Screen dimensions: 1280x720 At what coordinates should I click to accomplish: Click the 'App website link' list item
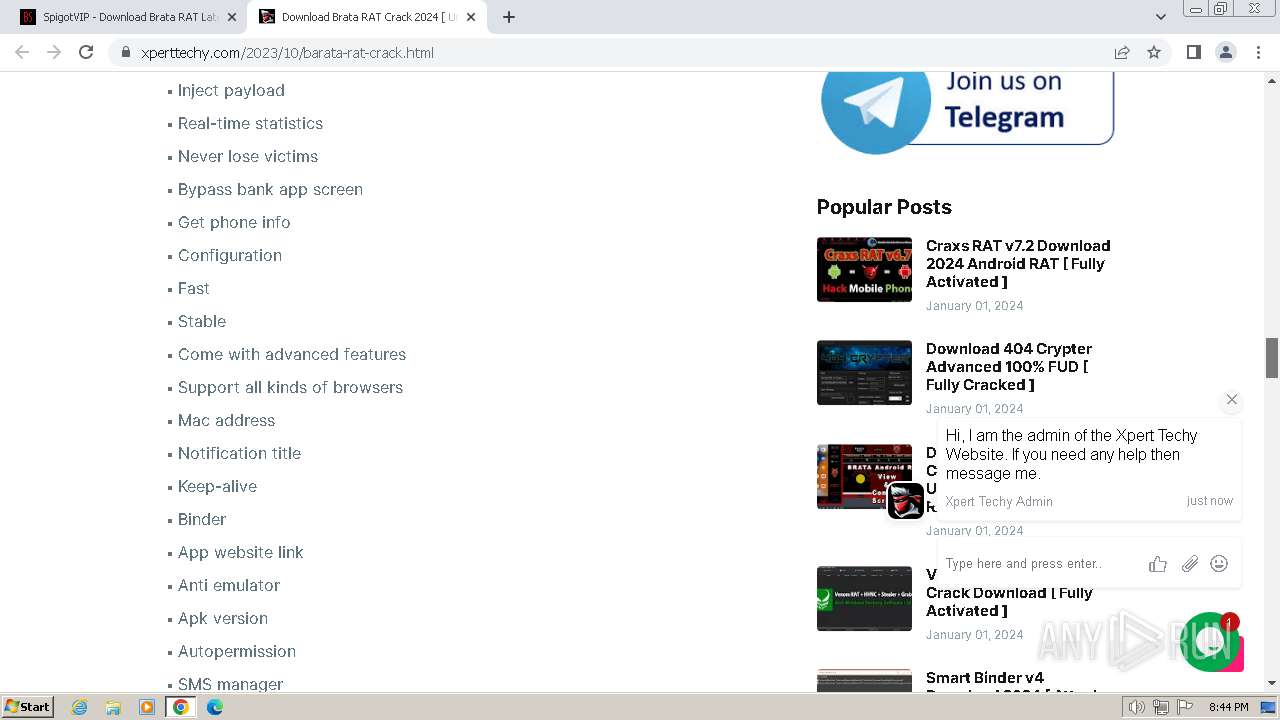click(x=240, y=552)
